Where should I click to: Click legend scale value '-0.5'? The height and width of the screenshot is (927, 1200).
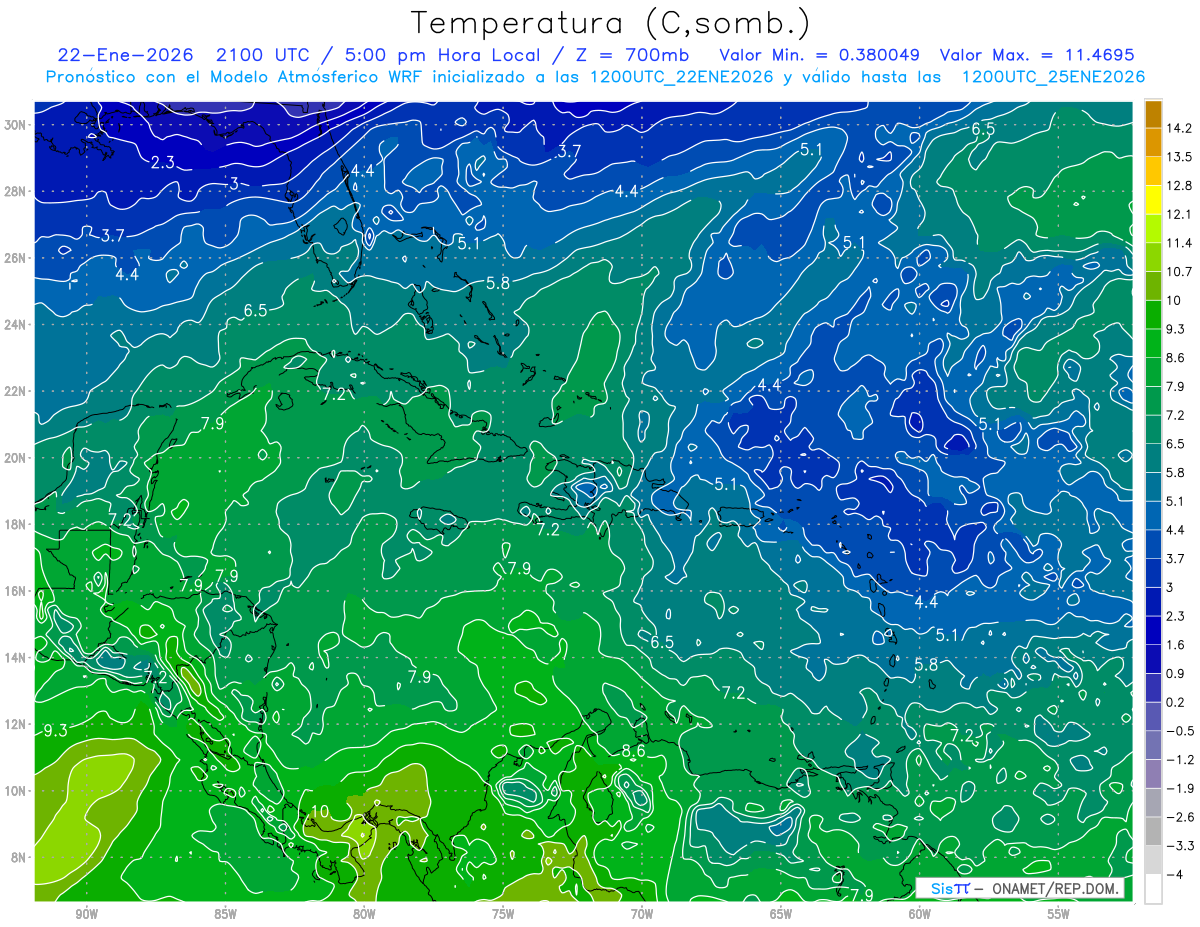point(1183,731)
